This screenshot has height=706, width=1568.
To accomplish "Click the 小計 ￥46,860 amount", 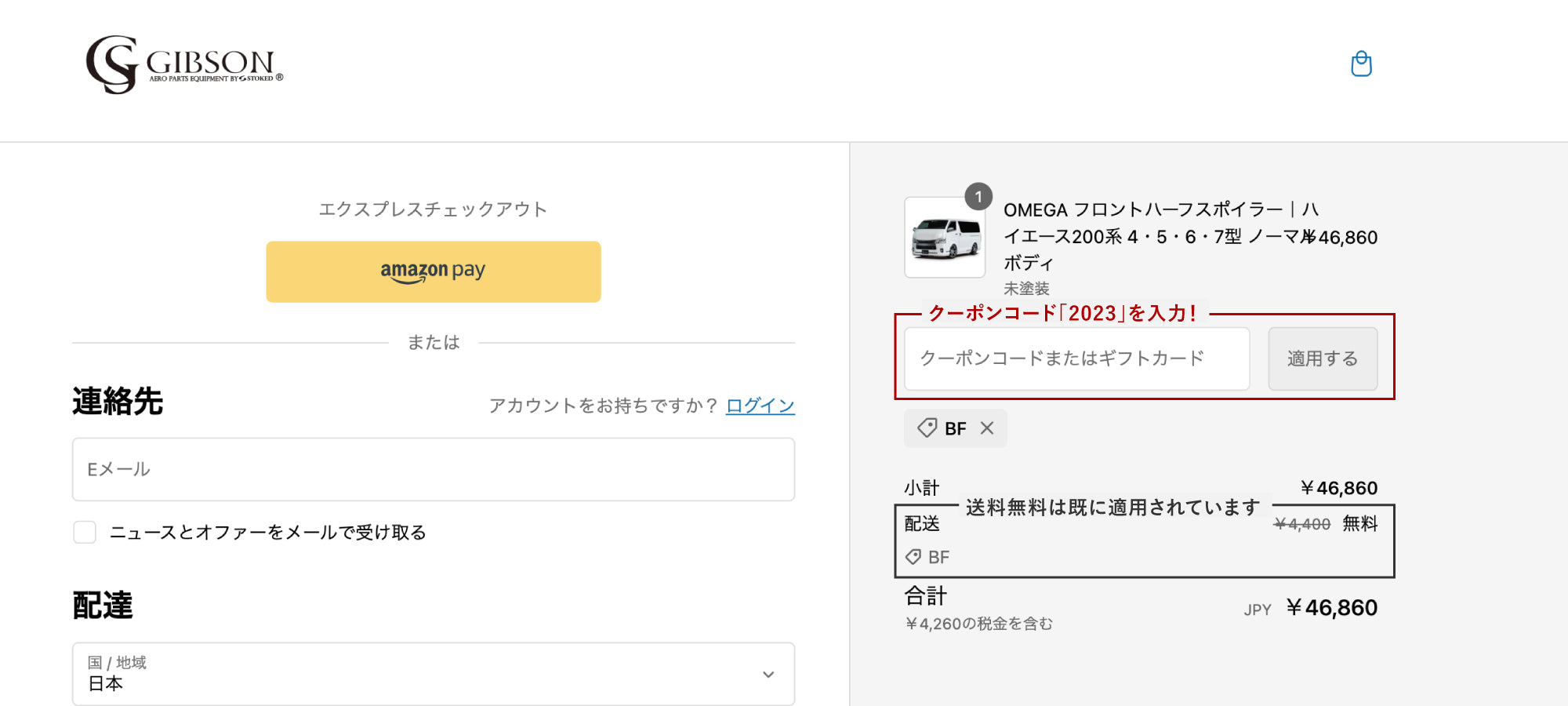I will click(1338, 488).
